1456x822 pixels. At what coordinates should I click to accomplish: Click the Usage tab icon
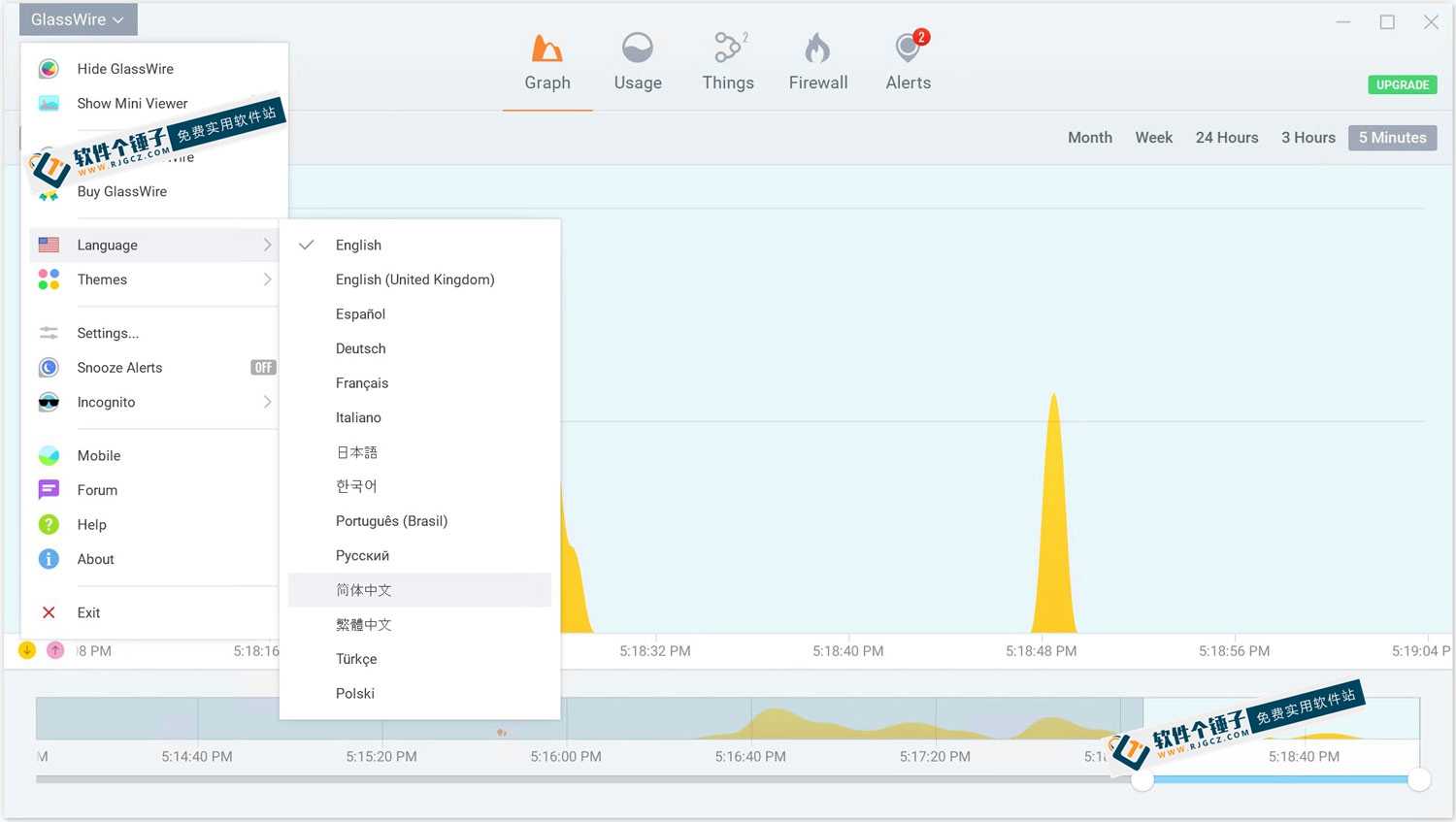click(638, 48)
